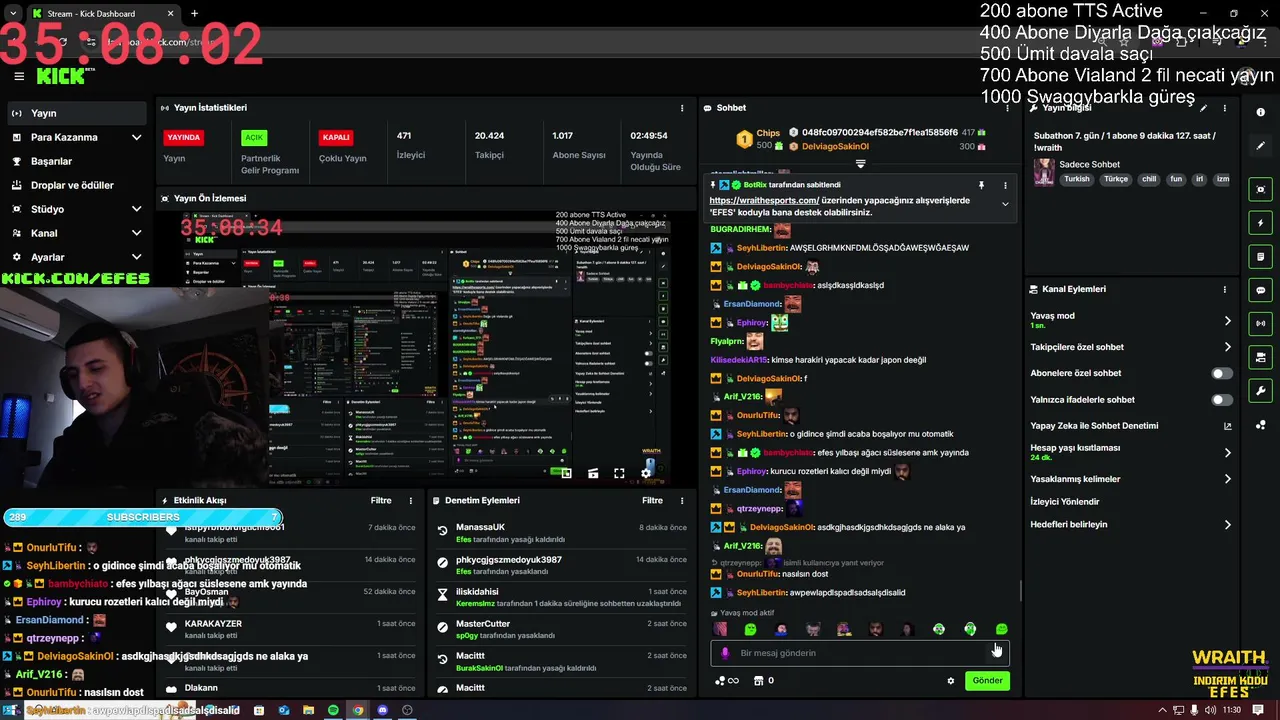This screenshot has height=720, width=1280.
Task: Open Denetim Eylemleri three-dot menu
Action: [x=682, y=500]
